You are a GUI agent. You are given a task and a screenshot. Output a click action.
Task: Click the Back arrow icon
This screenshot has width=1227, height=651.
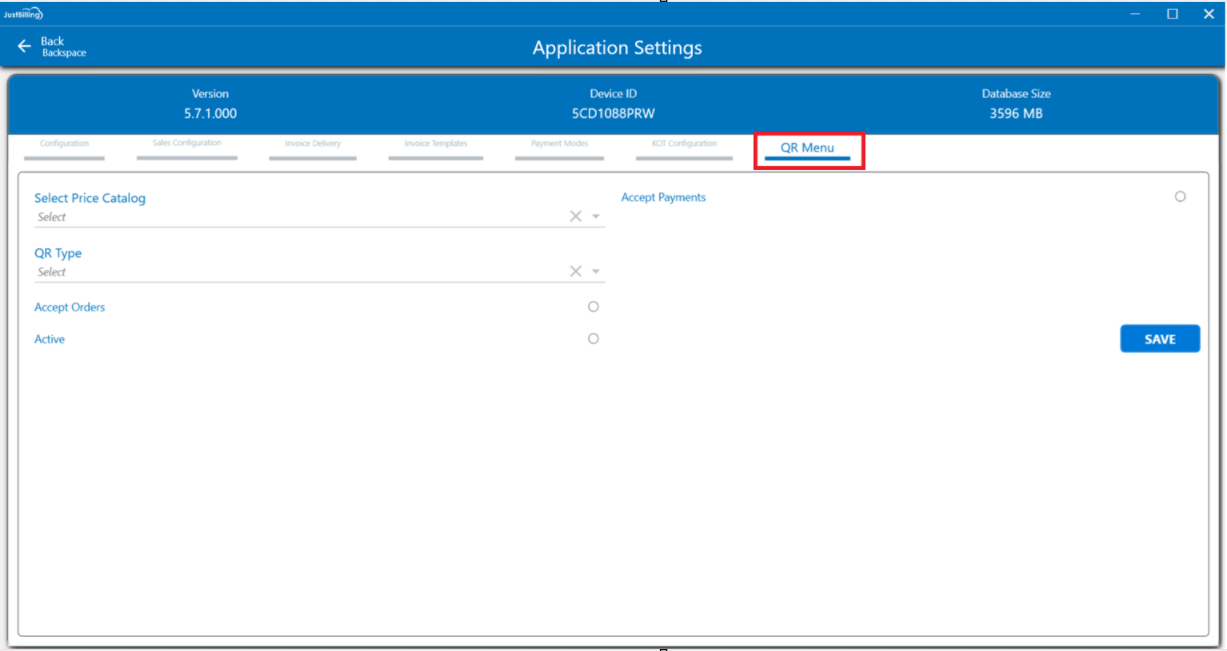pos(24,47)
